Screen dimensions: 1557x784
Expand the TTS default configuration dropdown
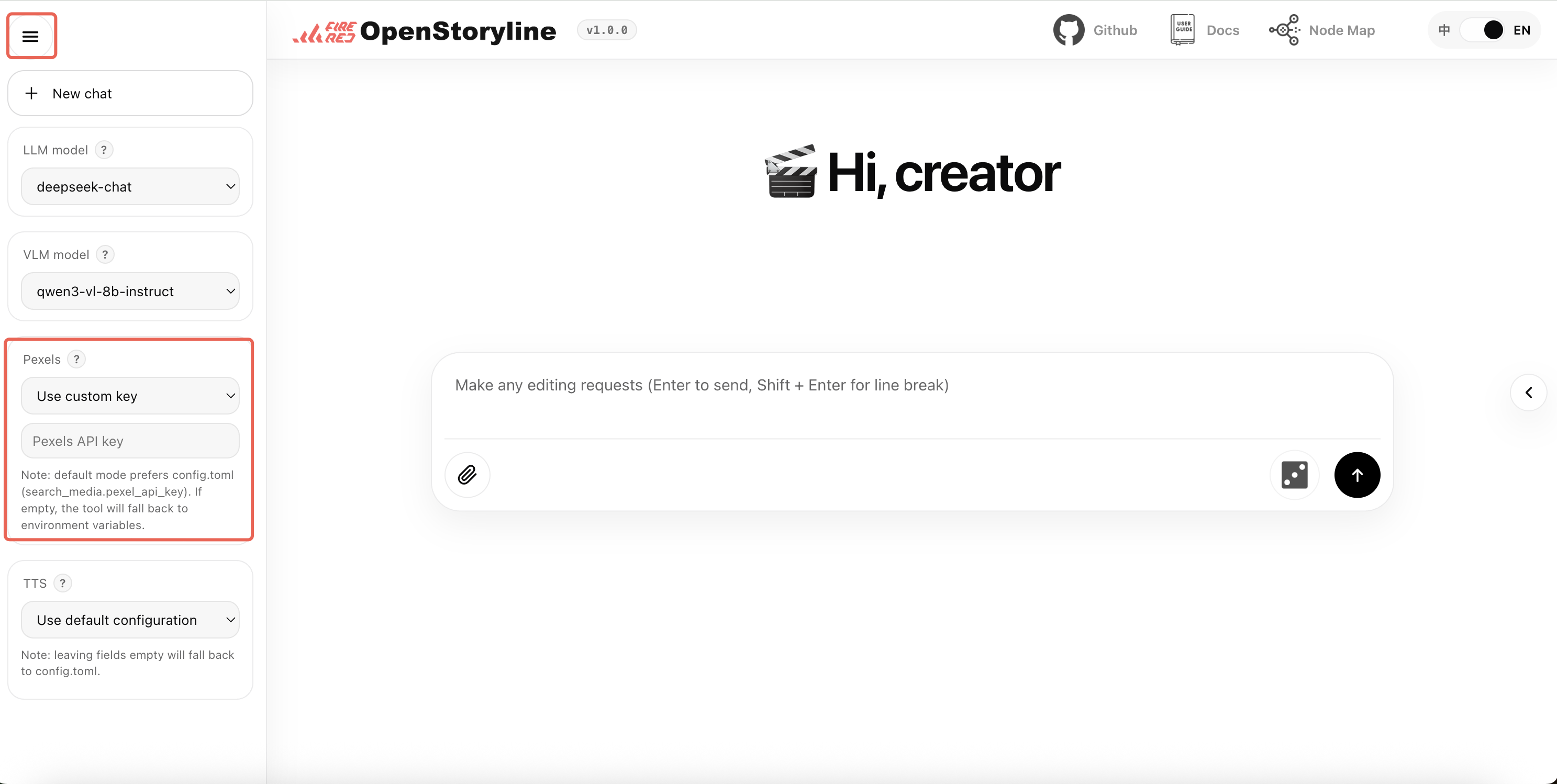tap(129, 620)
